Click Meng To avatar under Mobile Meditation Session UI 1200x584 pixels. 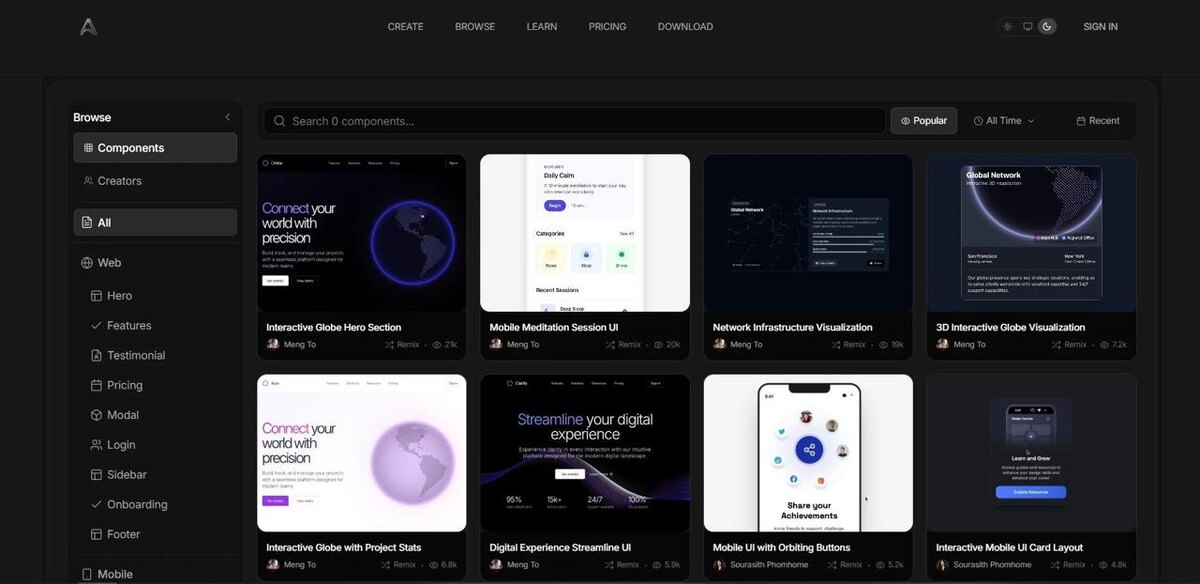[496, 345]
